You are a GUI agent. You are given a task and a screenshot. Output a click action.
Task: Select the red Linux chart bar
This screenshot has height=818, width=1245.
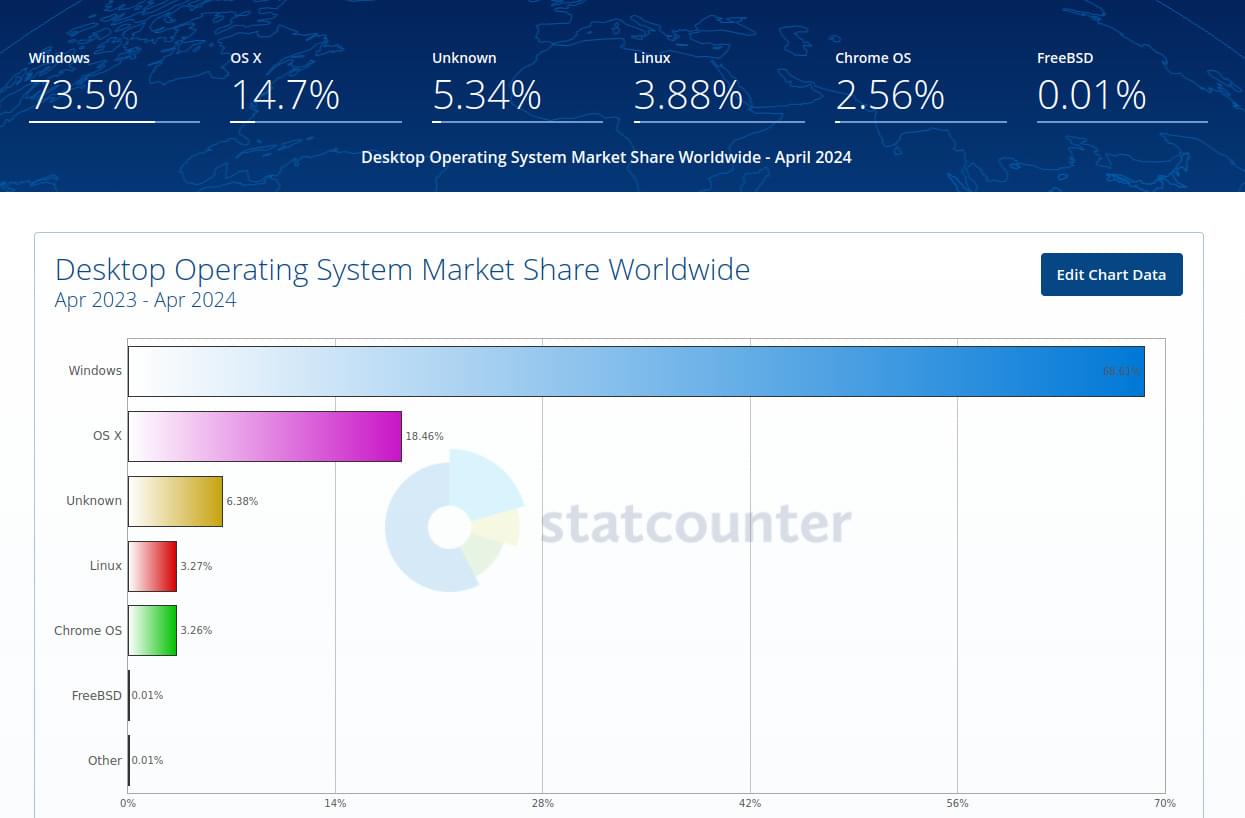coord(152,566)
